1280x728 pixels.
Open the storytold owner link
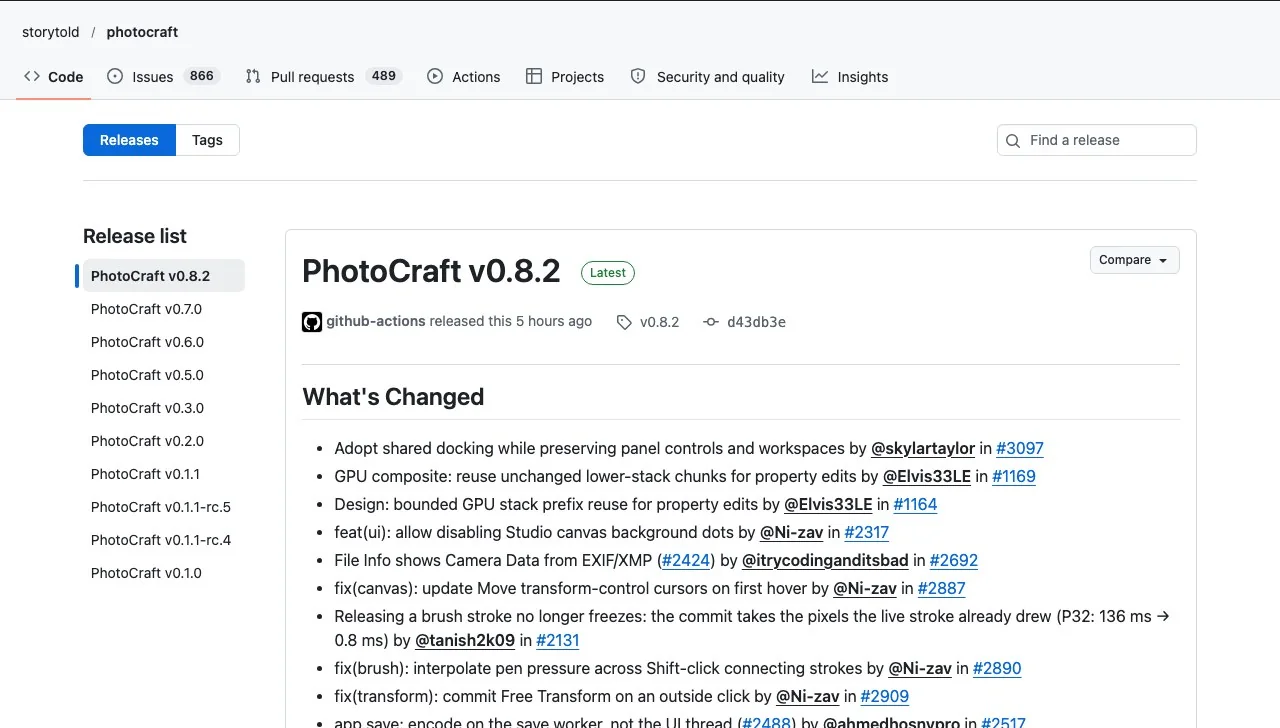click(x=51, y=32)
